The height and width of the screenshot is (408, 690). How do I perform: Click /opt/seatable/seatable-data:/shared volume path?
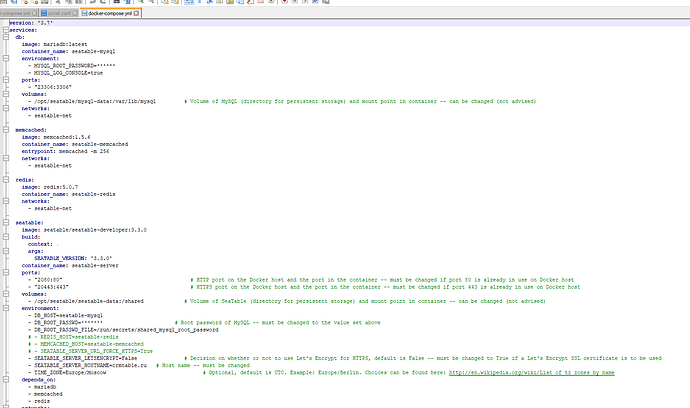pos(89,301)
